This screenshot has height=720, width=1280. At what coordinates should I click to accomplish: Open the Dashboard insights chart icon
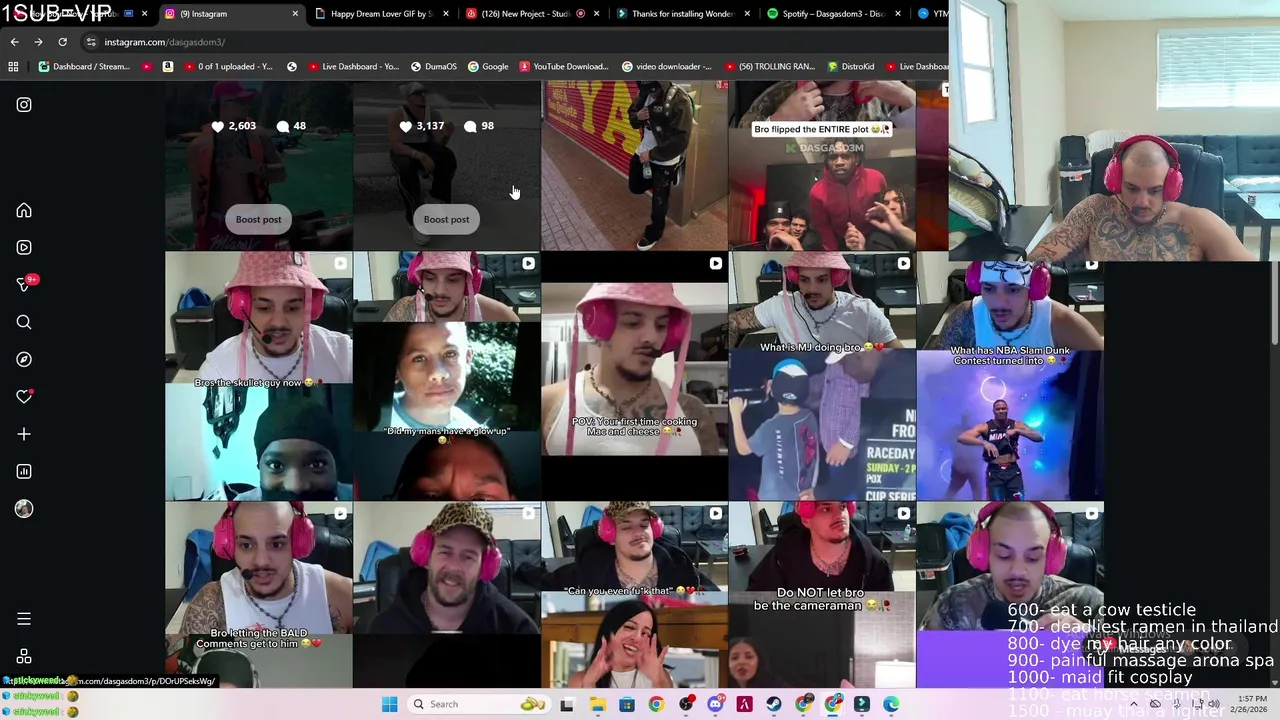point(24,471)
